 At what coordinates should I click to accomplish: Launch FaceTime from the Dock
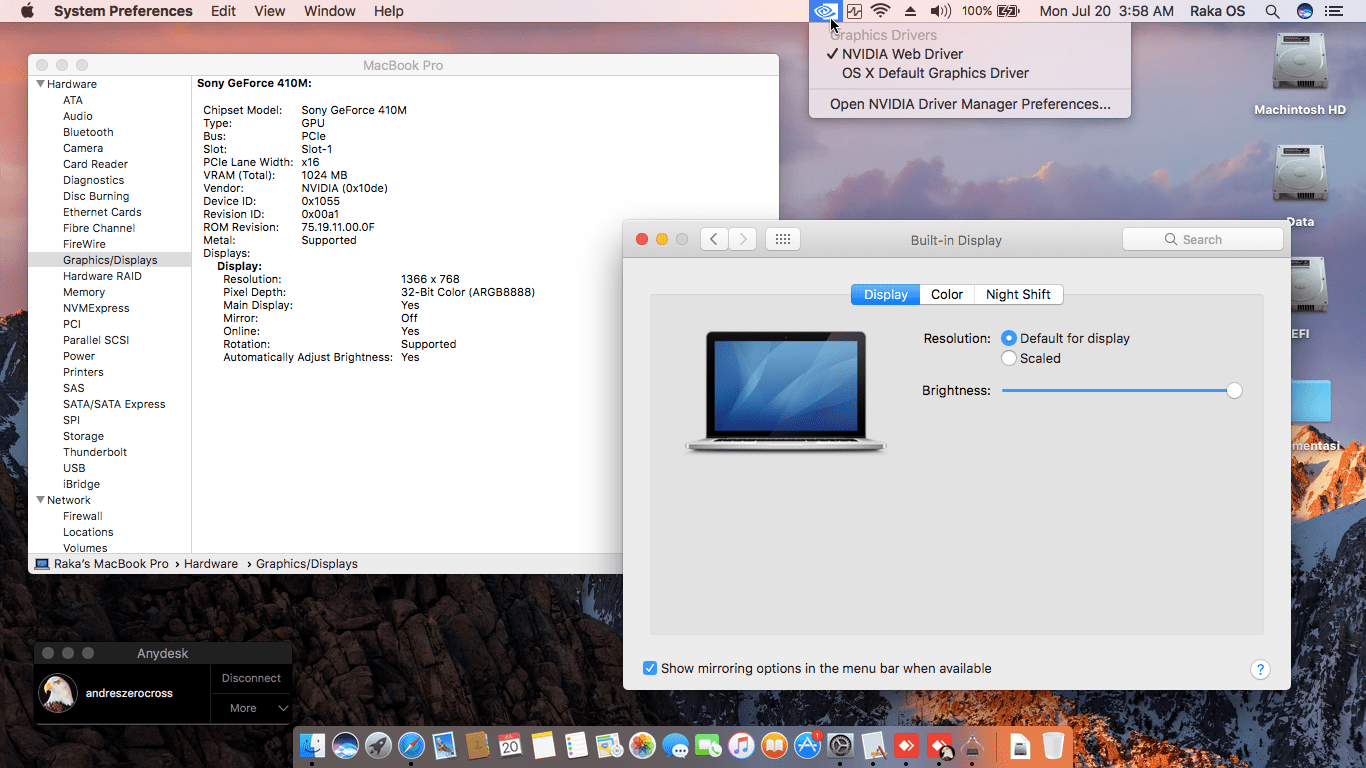[708, 745]
